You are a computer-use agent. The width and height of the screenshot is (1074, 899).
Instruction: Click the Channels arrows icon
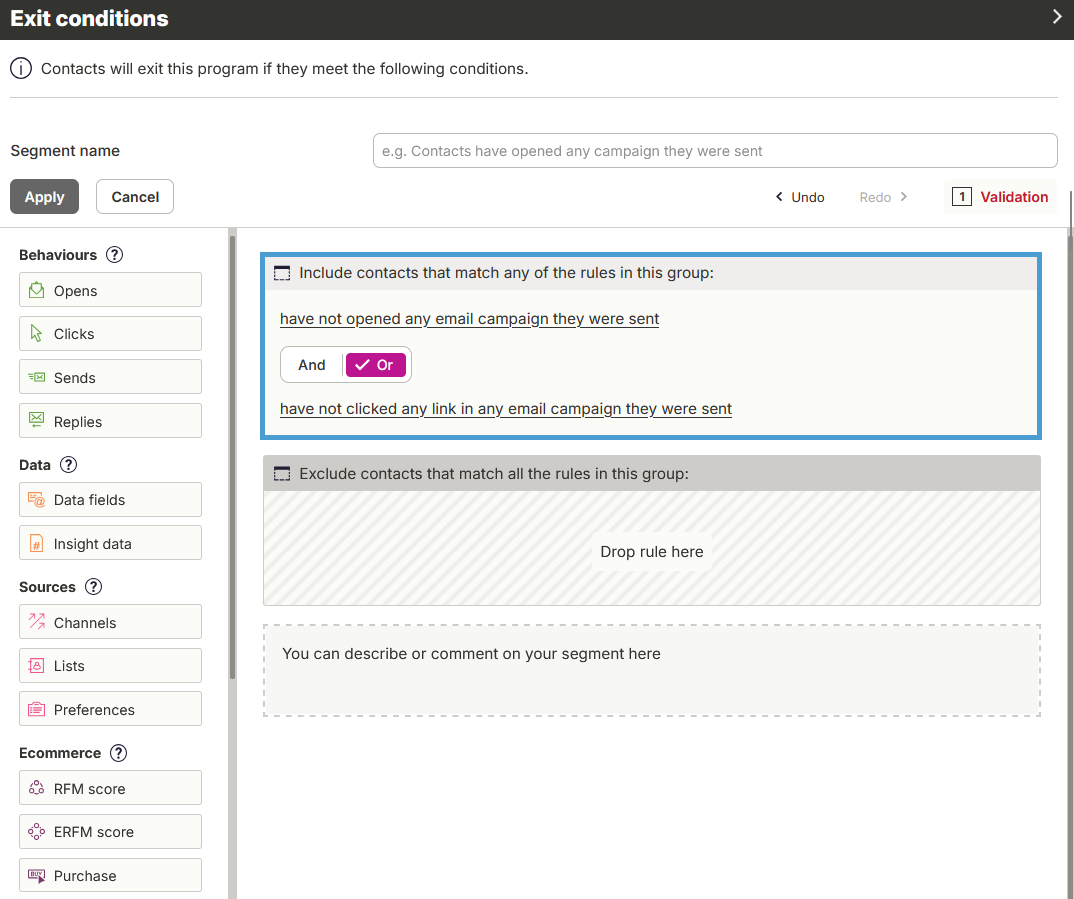(36, 622)
